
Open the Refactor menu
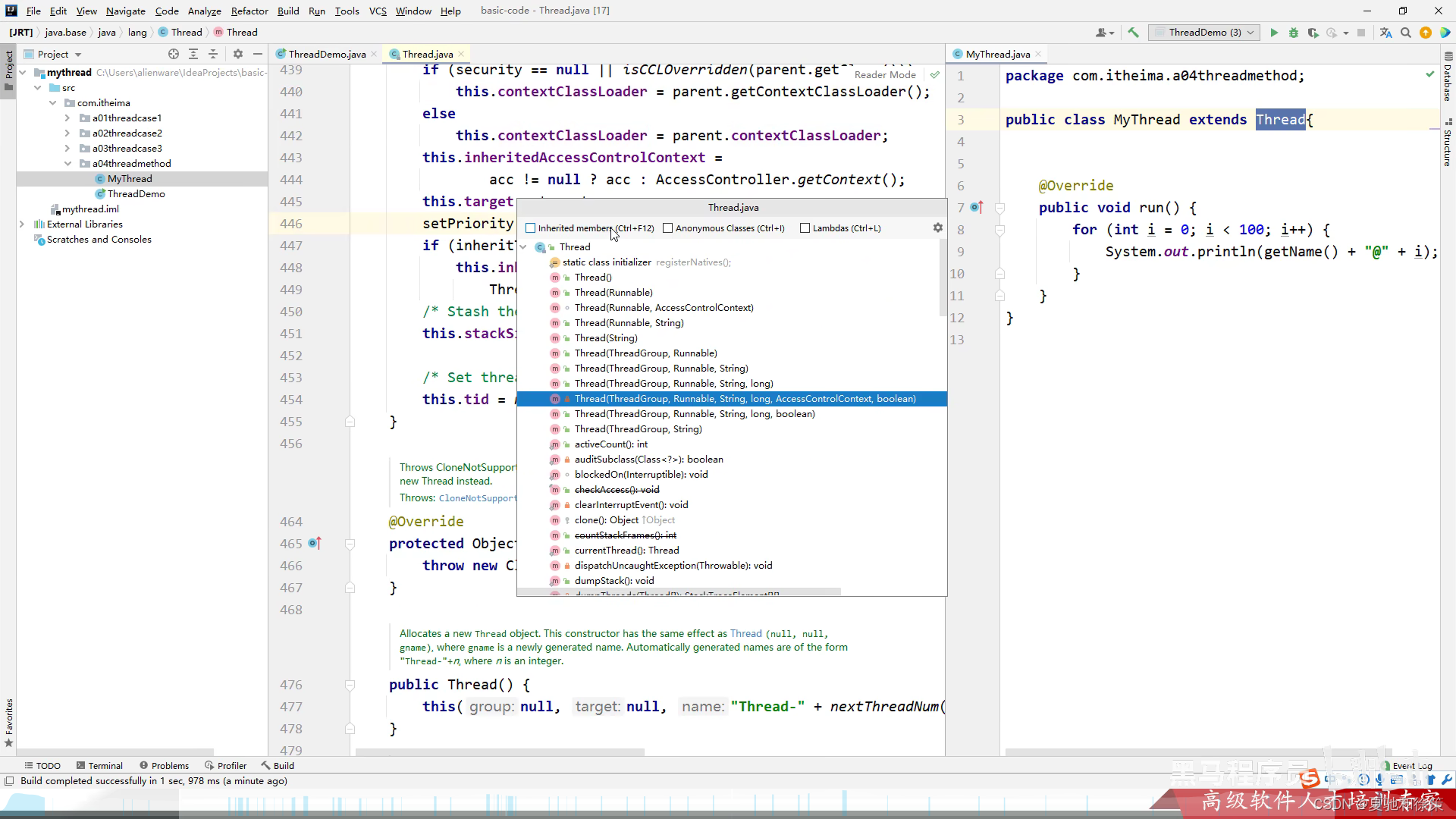[249, 11]
